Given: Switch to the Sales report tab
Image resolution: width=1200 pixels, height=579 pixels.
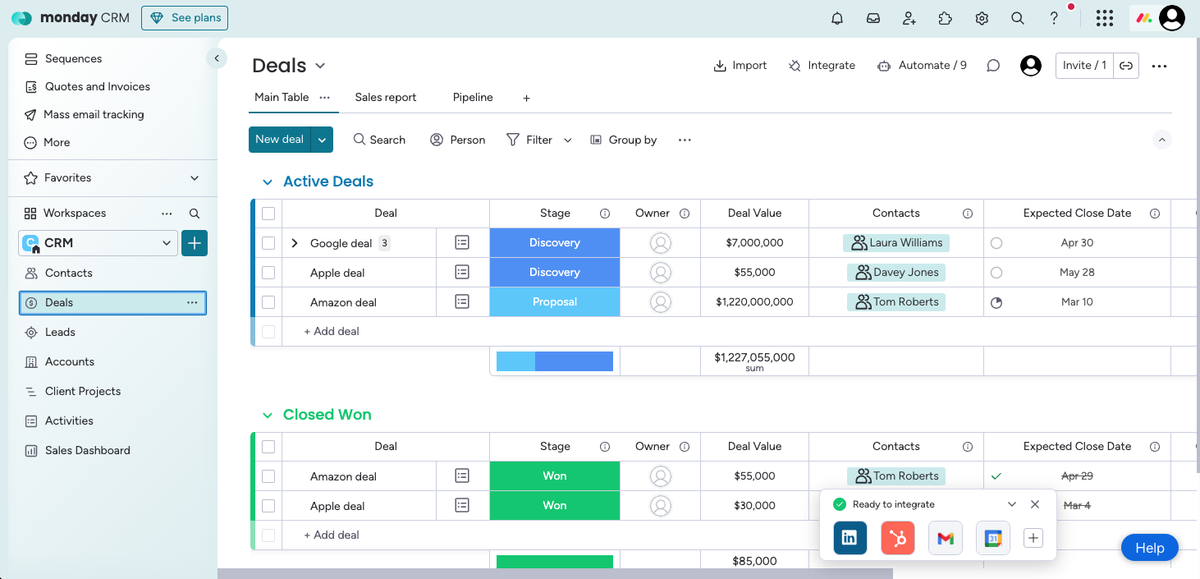Looking at the screenshot, I should 386,97.
